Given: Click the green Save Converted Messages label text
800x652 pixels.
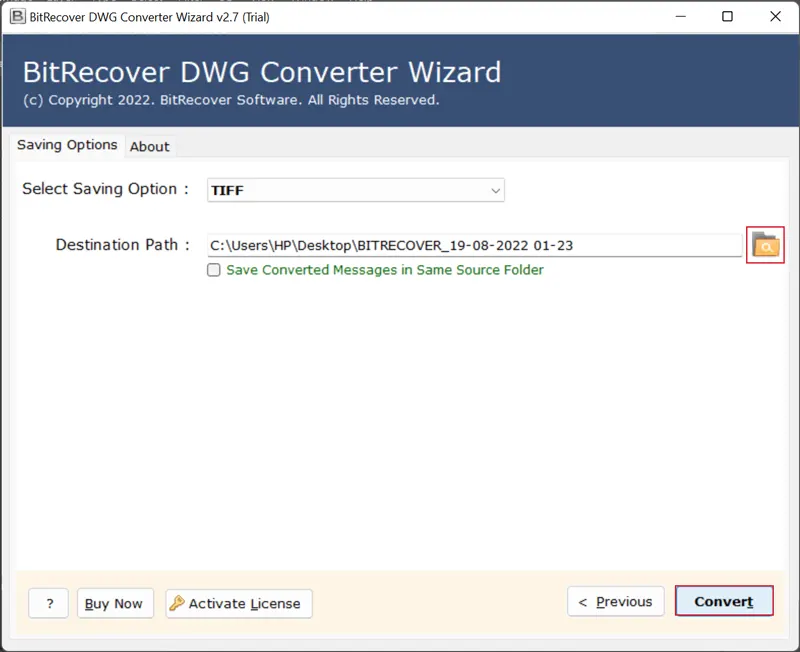Looking at the screenshot, I should point(384,270).
